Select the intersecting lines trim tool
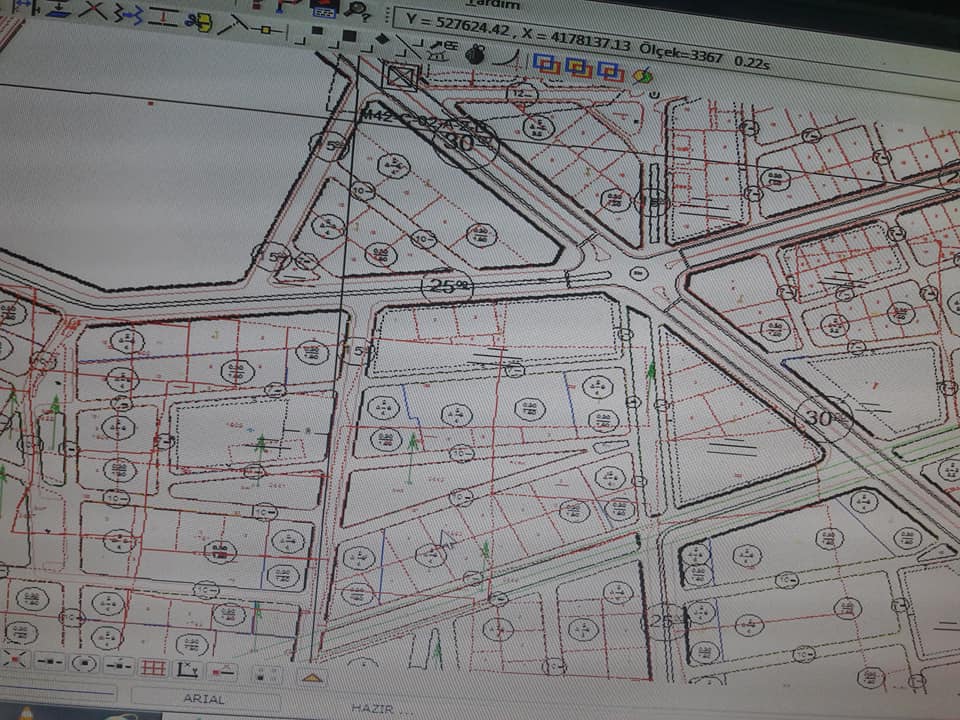Viewport: 960px width, 720px height. [94, 10]
